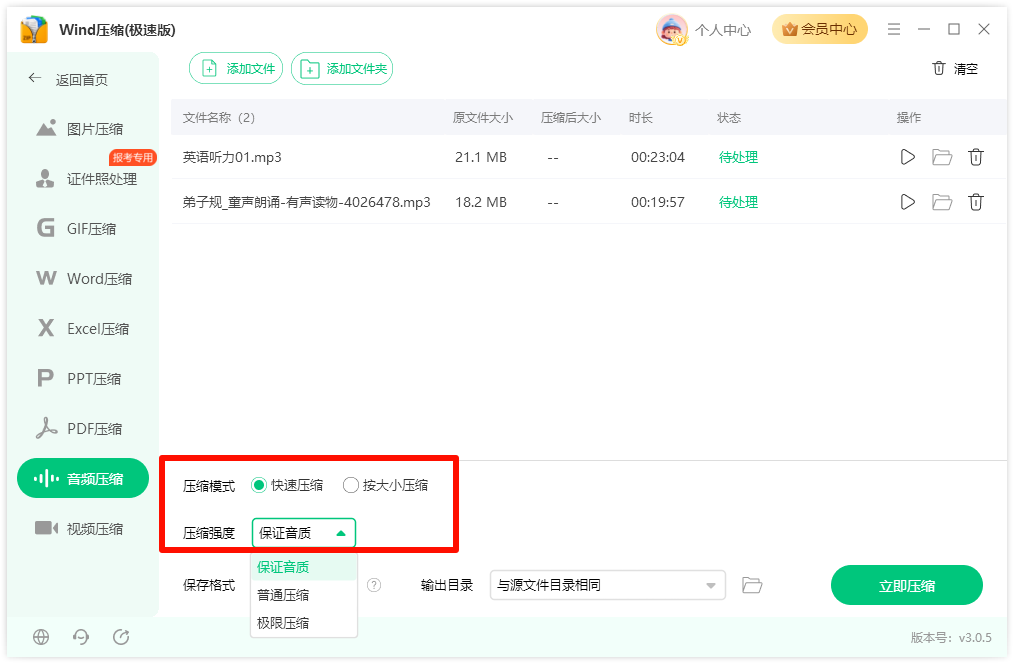Viewport: 1014px width, 664px height.
Task: Click the 添加文件 button
Action: [236, 69]
